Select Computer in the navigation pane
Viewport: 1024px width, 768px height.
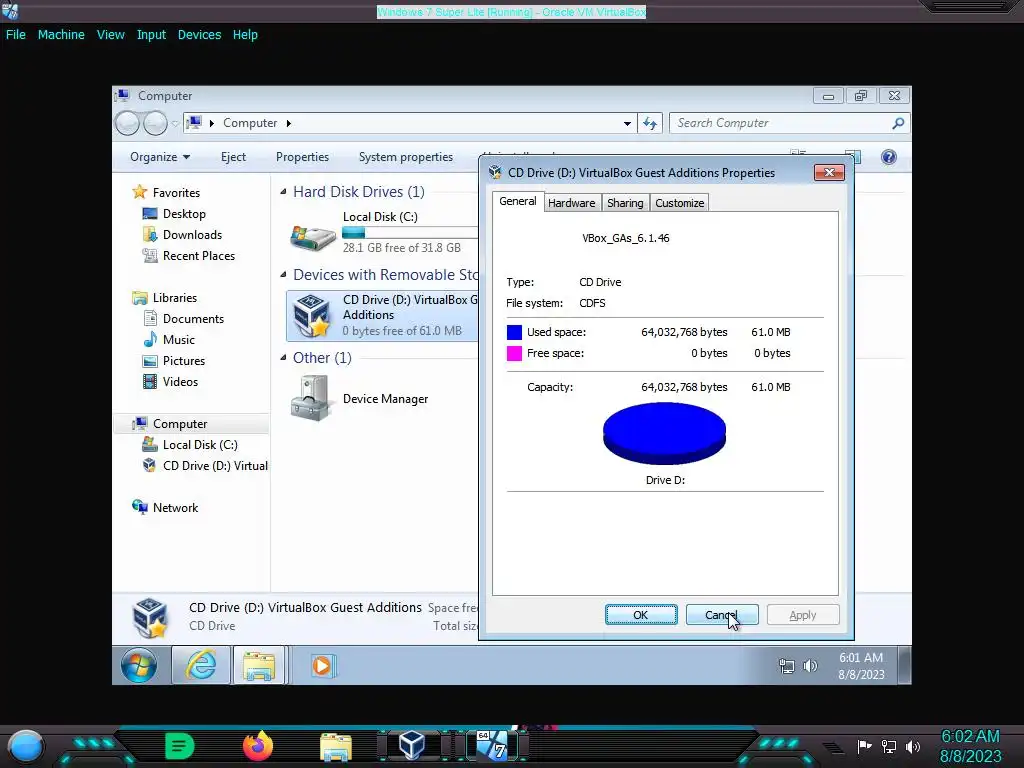(180, 424)
